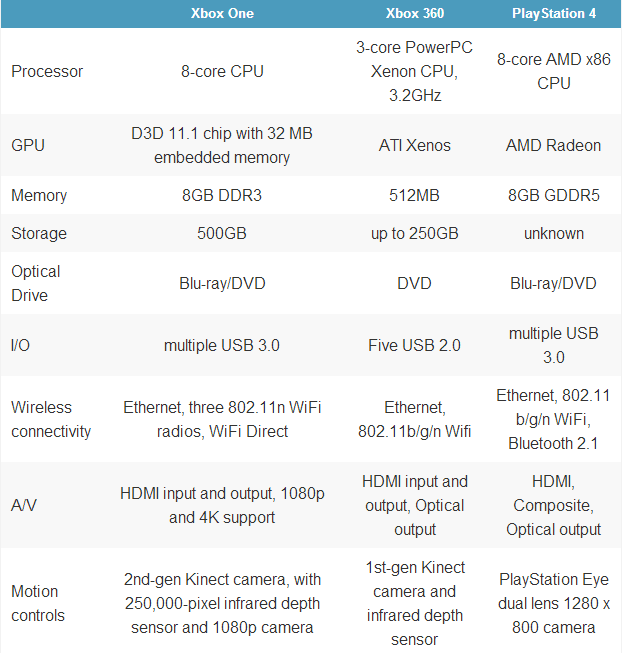Viewport: 622px width, 657px height.
Task: Click the Five USB 2.0 cell
Action: (x=415, y=345)
